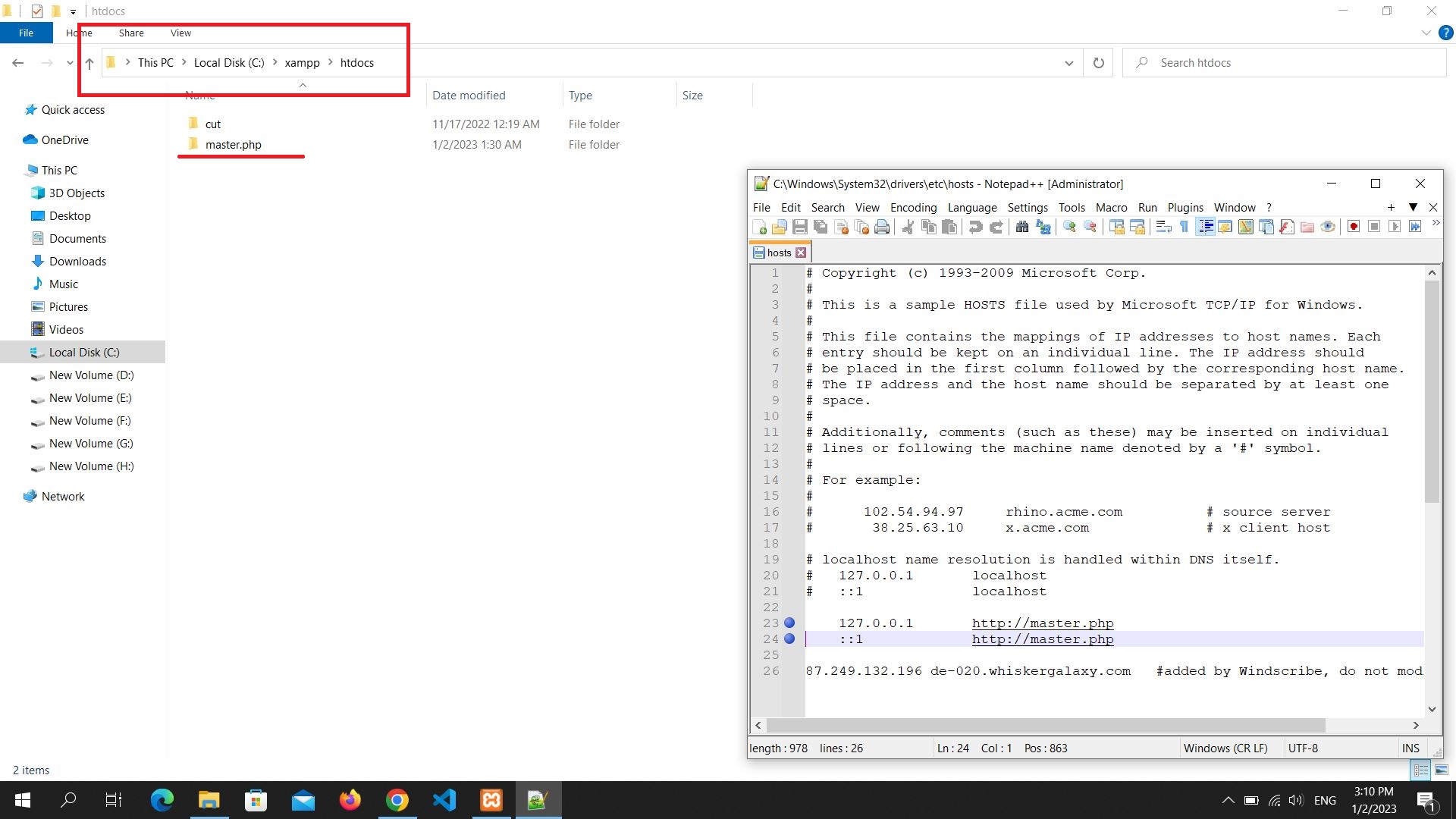The image size is (1456, 819).
Task: Open Notepad++ Encoding menu
Action: (913, 207)
